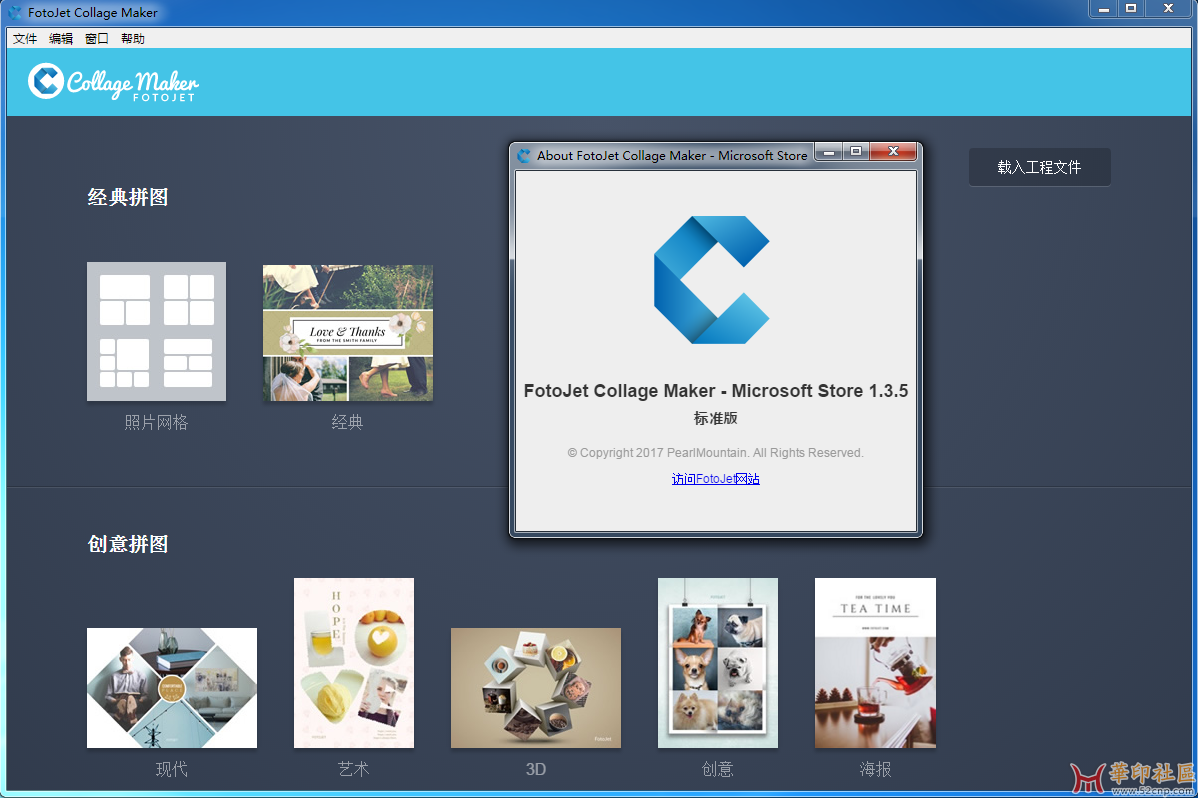Click the 照片网格 label text
The image size is (1198, 798).
coord(157,422)
